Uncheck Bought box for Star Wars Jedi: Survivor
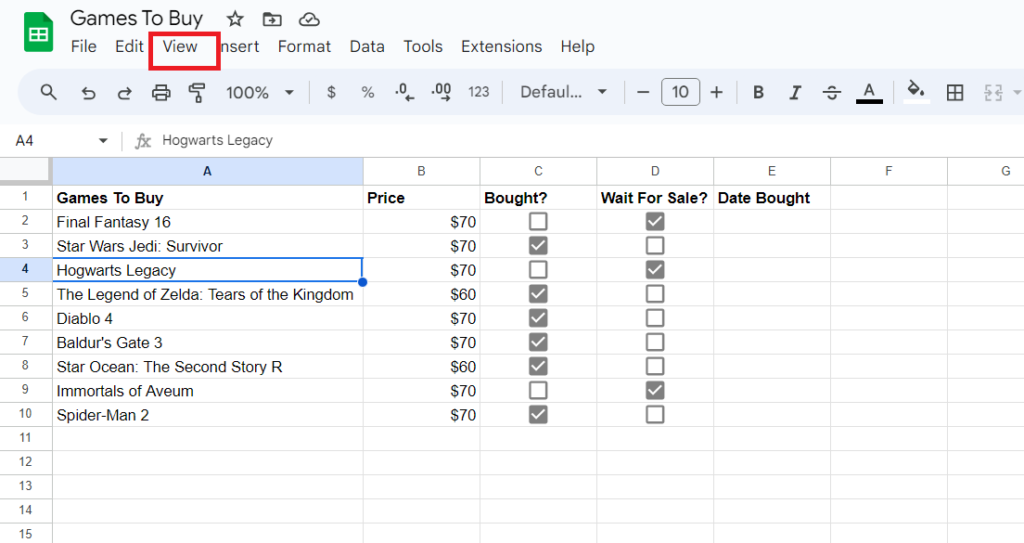Viewport: 1024px width, 543px height. (x=538, y=246)
